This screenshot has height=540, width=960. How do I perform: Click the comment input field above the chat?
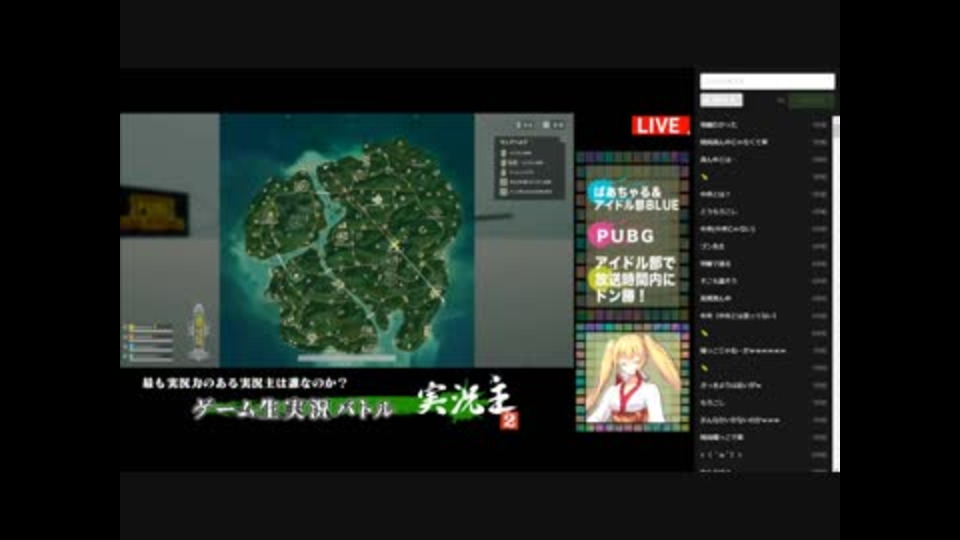pyautogui.click(x=767, y=81)
